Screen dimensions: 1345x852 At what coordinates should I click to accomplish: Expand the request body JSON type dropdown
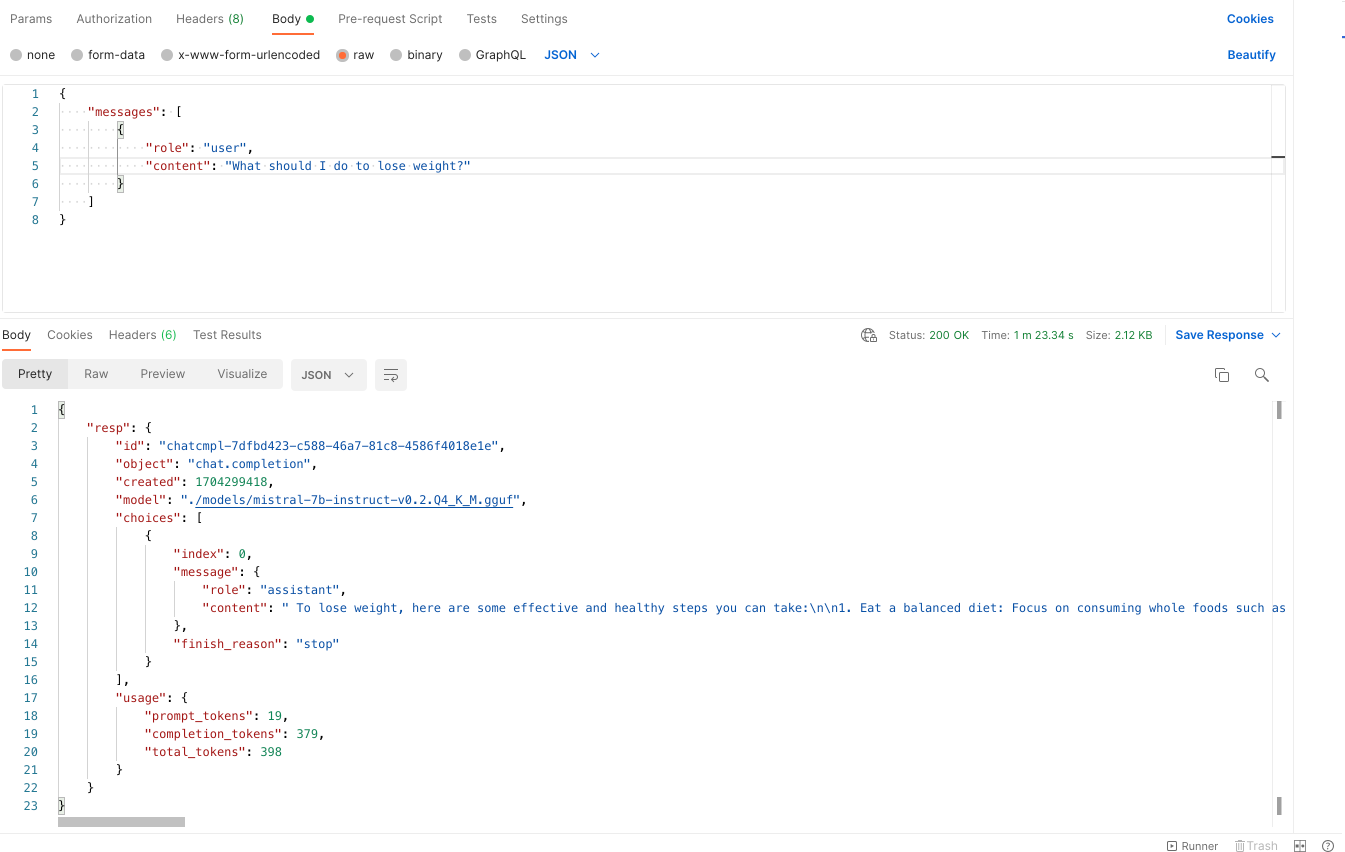tap(572, 55)
